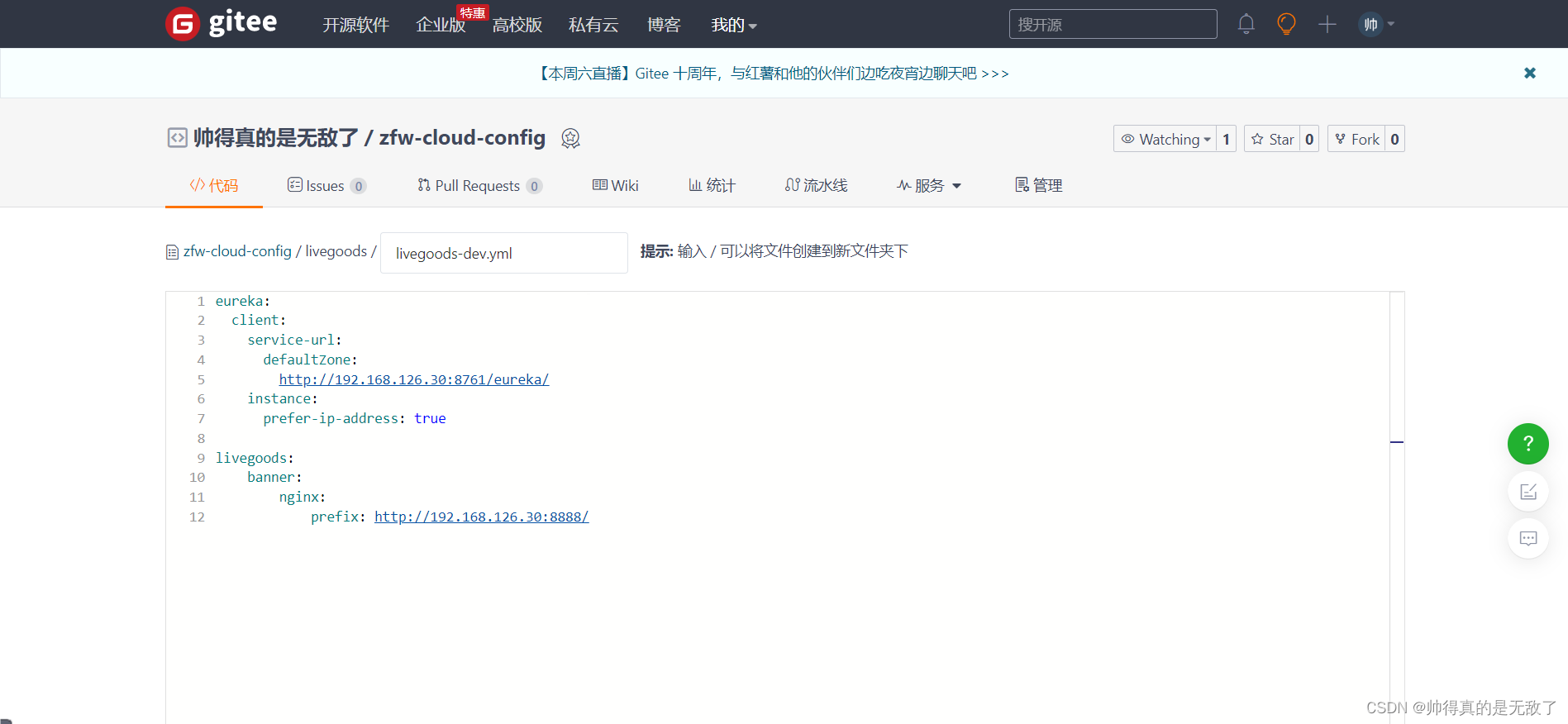
Task: Click the banner: line in editor
Action: tap(274, 477)
